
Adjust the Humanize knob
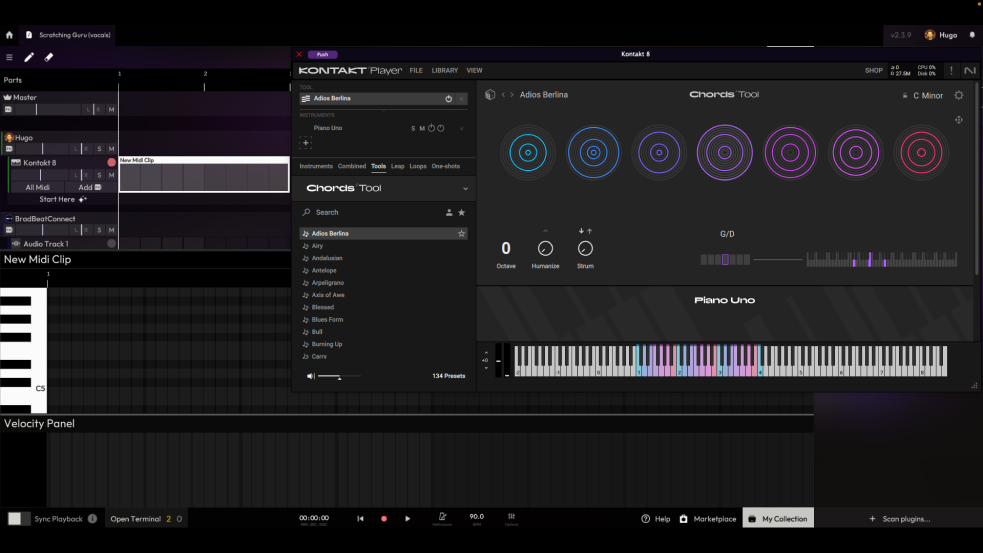click(545, 249)
